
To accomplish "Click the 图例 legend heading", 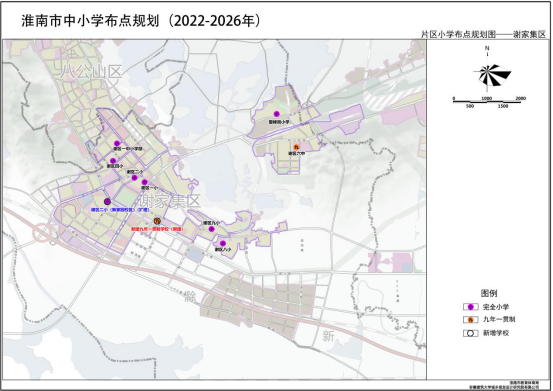I will pos(489,293).
